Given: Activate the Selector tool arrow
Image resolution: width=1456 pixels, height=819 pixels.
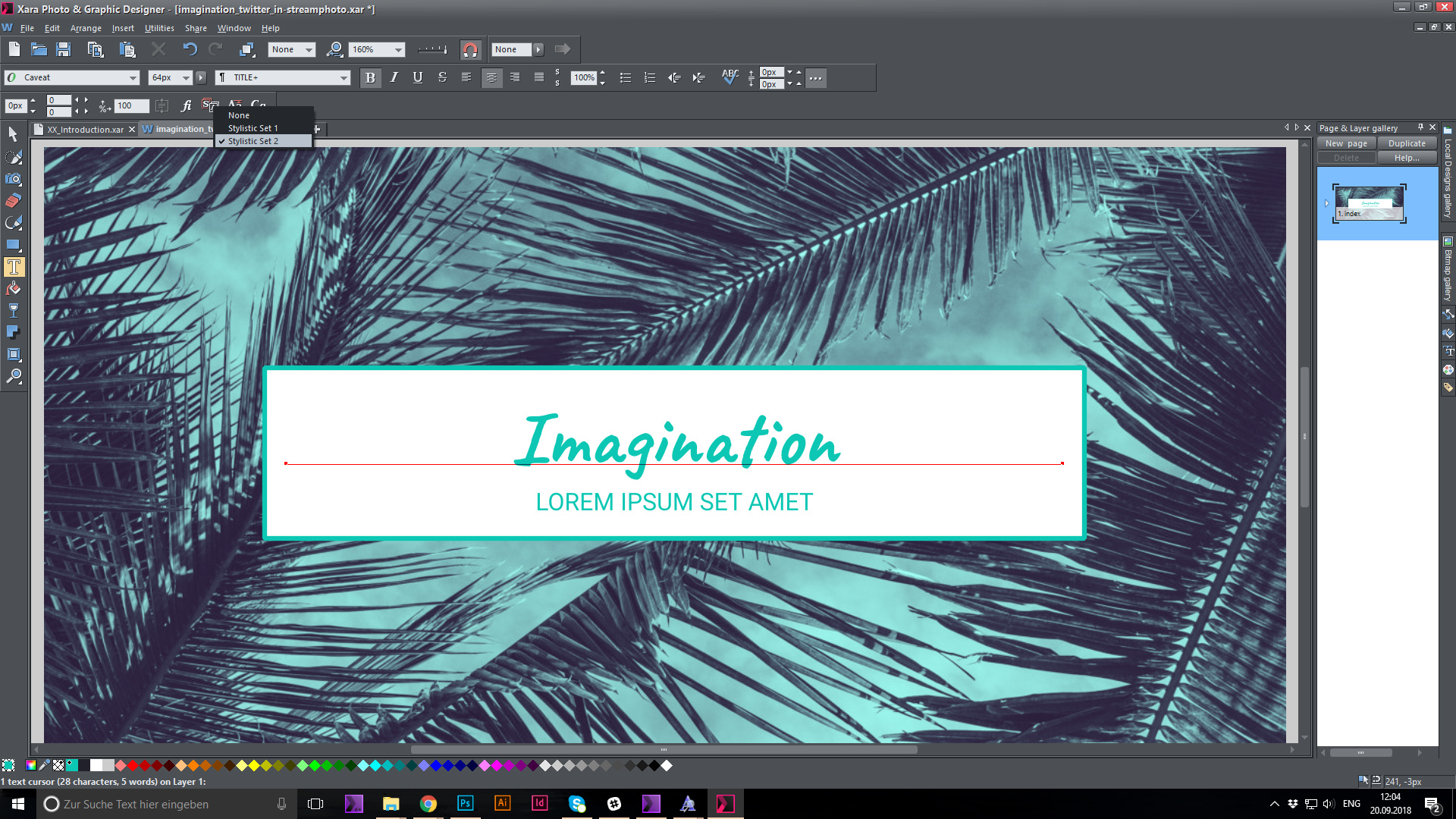Looking at the screenshot, I should pyautogui.click(x=13, y=133).
